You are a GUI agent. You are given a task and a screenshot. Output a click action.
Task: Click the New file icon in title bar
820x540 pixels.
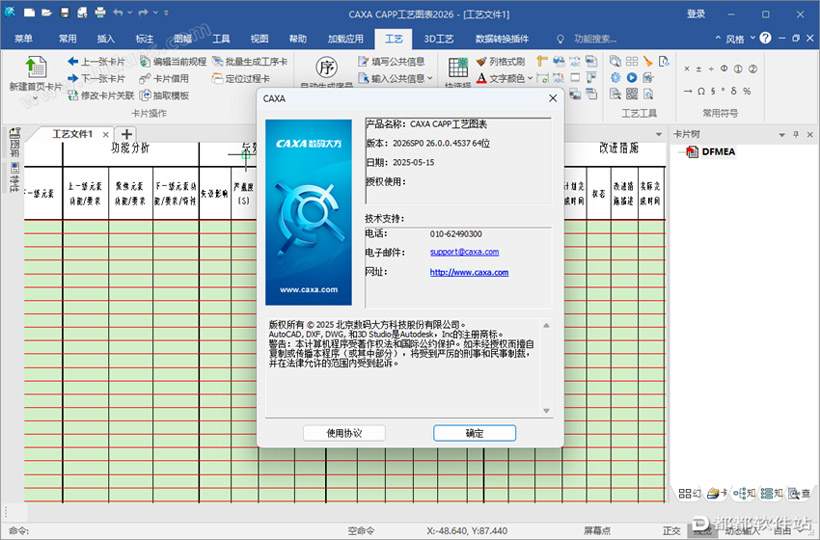pos(29,13)
